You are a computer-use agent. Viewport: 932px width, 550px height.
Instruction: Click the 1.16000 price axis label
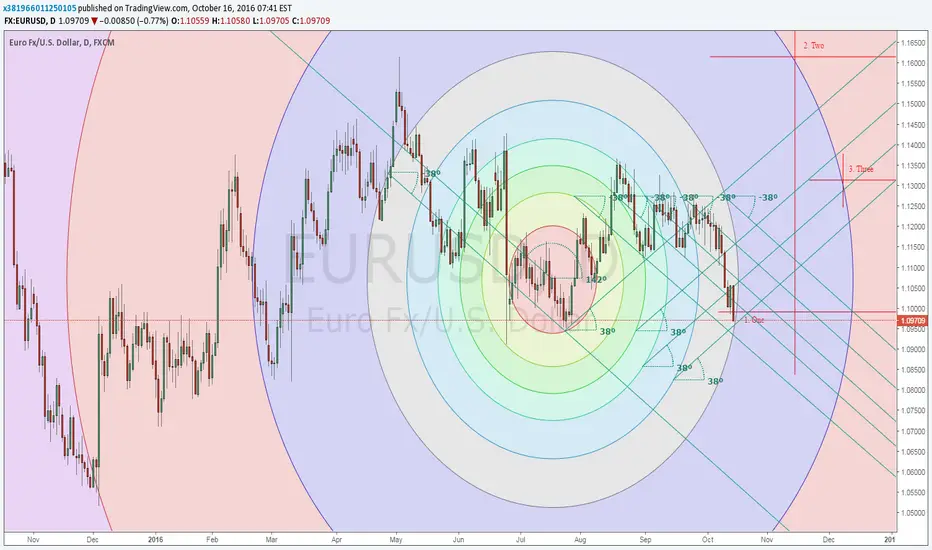(912, 63)
